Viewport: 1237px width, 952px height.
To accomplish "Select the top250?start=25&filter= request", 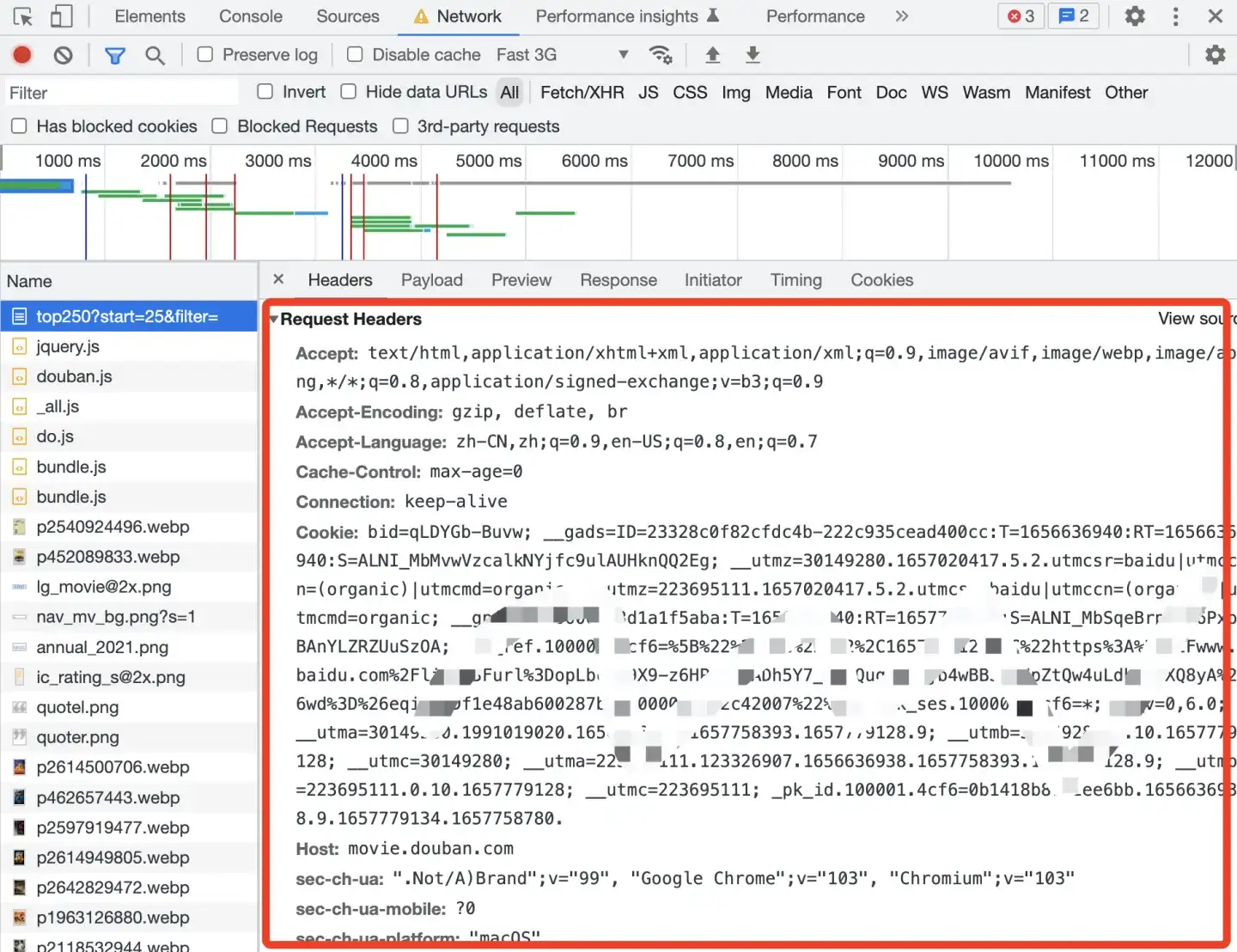I will point(129,316).
